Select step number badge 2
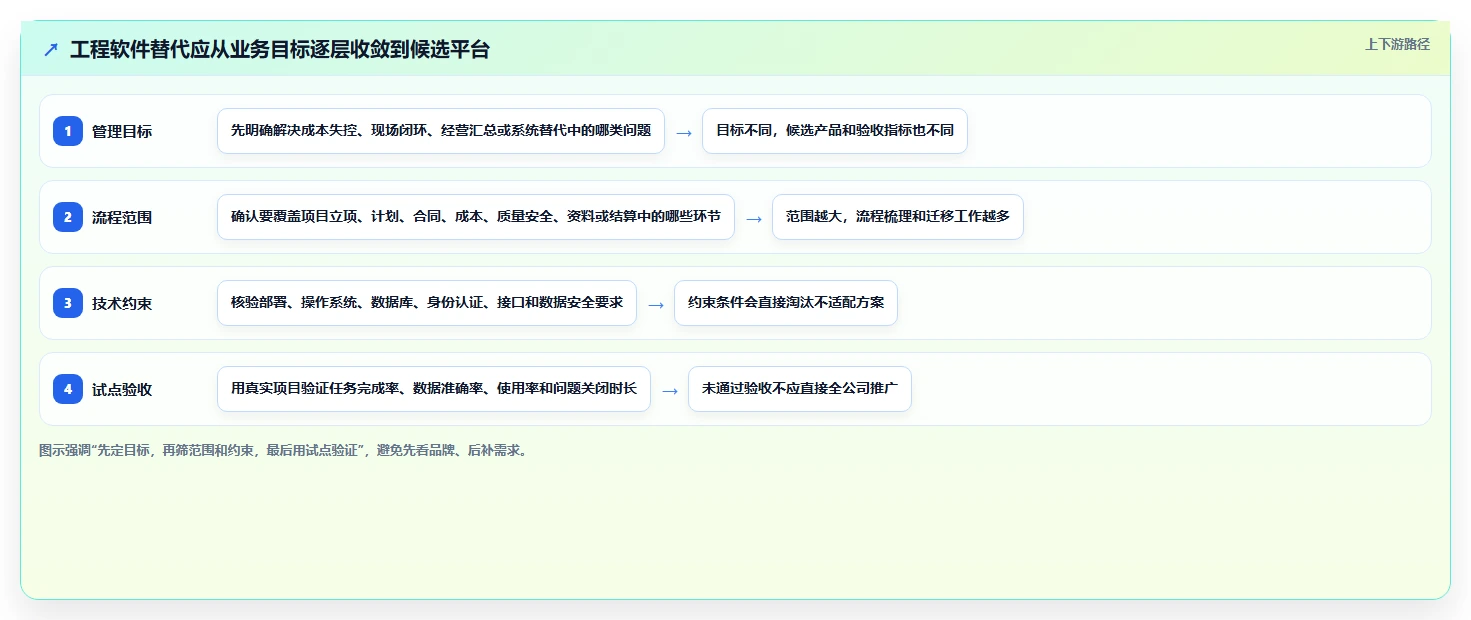 tap(68, 217)
